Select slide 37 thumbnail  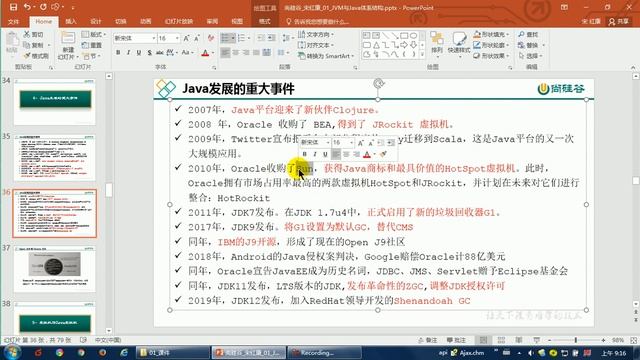coord(55,268)
